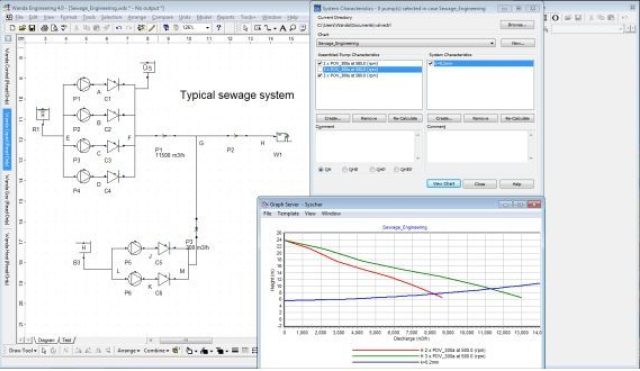Image resolution: width=640 pixels, height=371 pixels.
Task: Click the Redo arrow icon
Action: pos(128,28)
